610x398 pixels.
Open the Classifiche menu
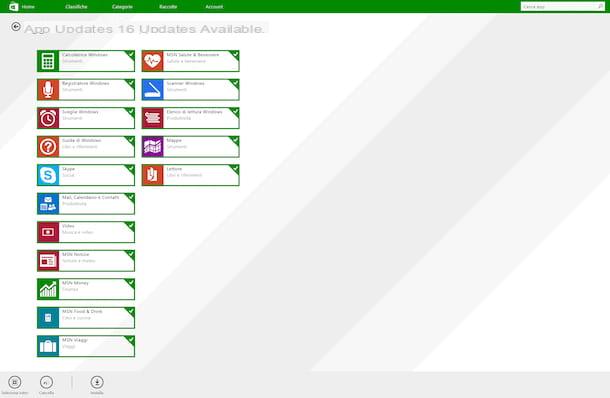click(x=76, y=7)
